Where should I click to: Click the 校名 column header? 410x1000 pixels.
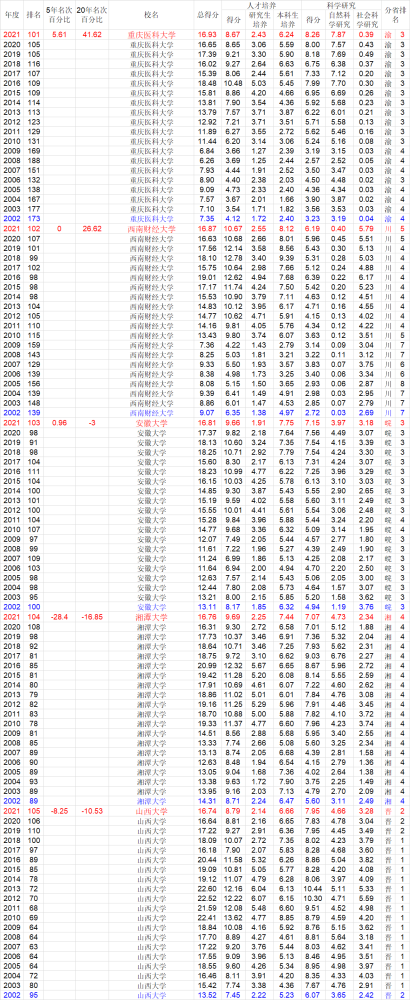[x=152, y=15]
